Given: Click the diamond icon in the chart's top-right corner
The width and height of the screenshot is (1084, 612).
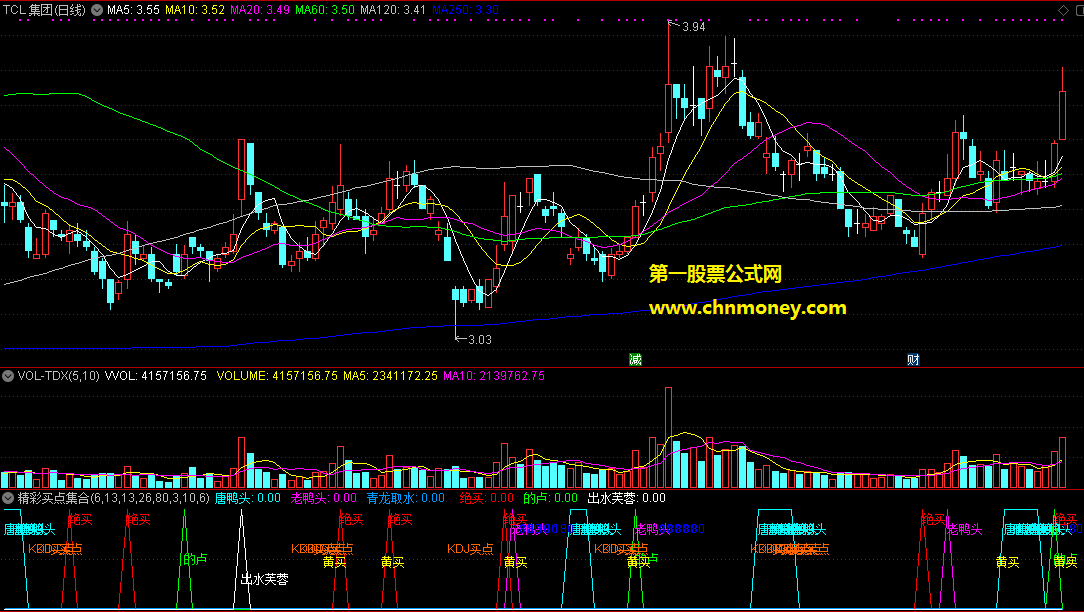Looking at the screenshot, I should pos(1063,10).
